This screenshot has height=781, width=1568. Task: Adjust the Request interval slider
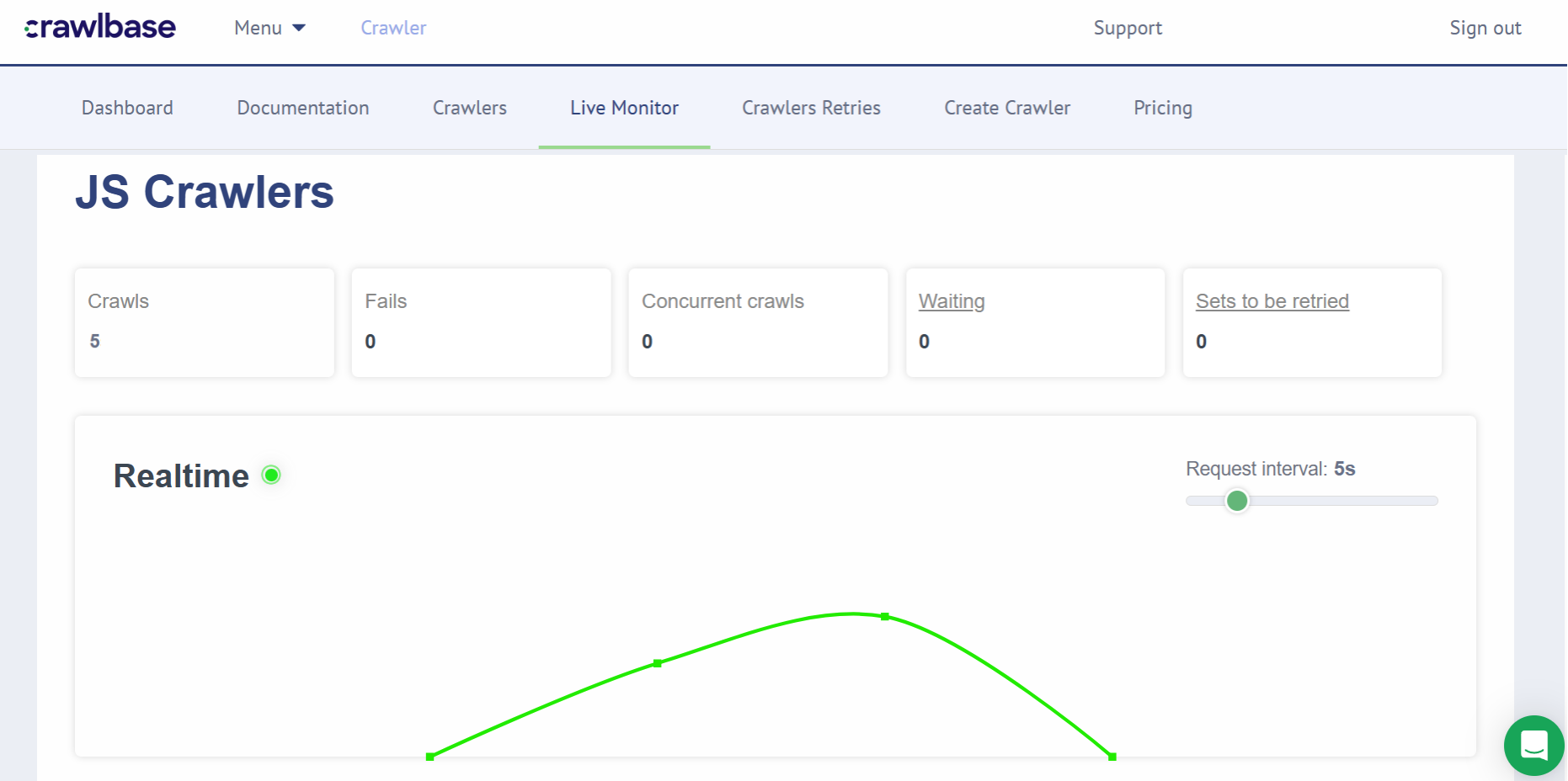[x=1237, y=501]
